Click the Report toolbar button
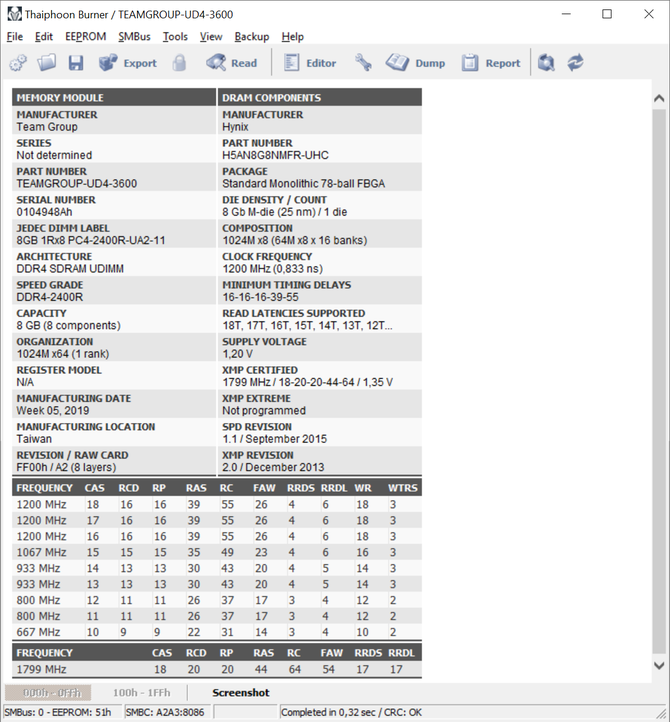670x722 pixels. pos(491,63)
